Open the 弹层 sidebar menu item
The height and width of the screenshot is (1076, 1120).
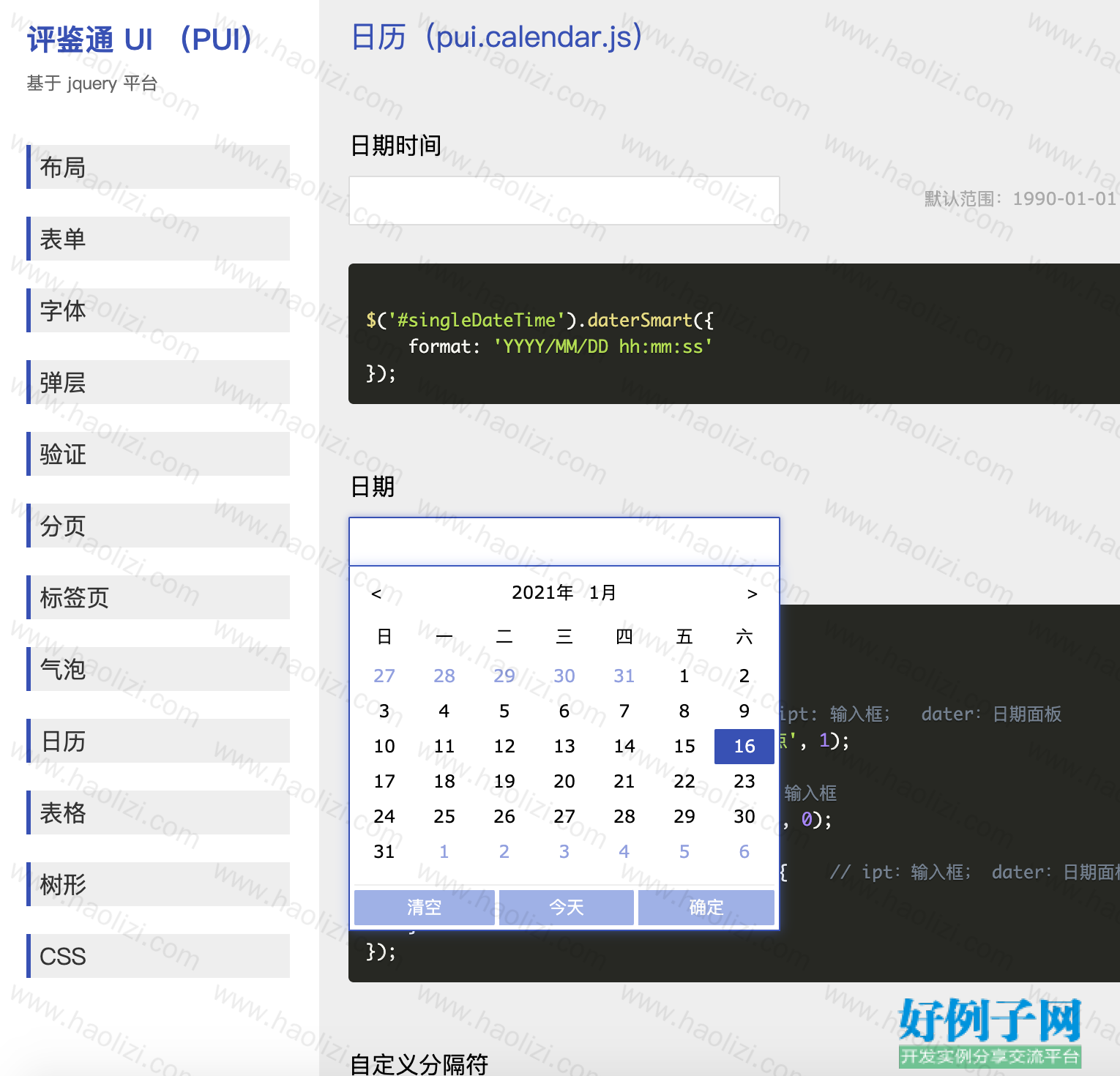tap(158, 382)
